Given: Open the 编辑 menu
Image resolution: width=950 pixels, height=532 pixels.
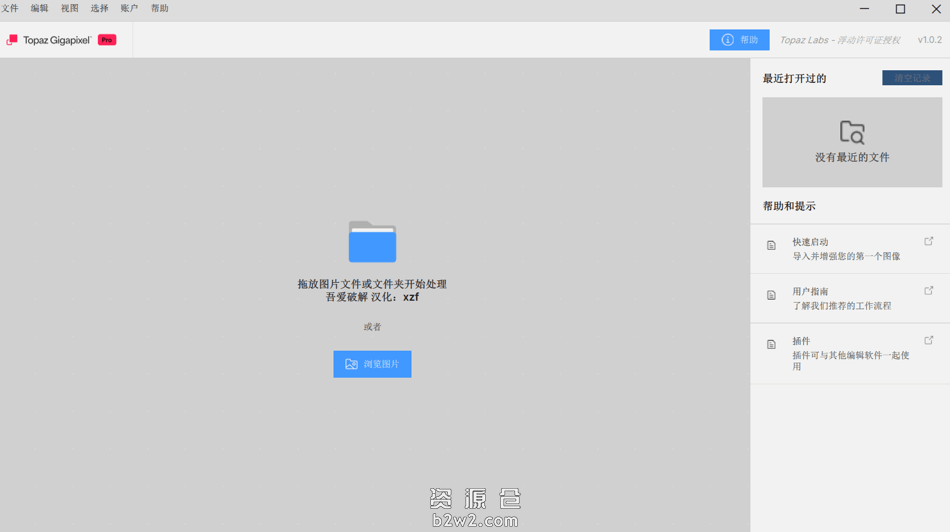Looking at the screenshot, I should point(39,9).
